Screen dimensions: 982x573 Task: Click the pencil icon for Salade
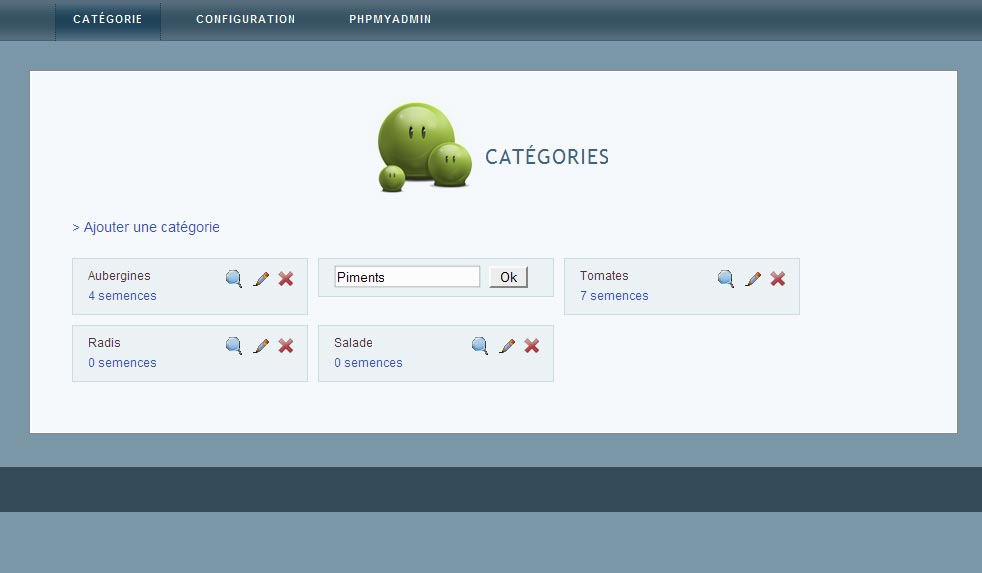point(507,346)
